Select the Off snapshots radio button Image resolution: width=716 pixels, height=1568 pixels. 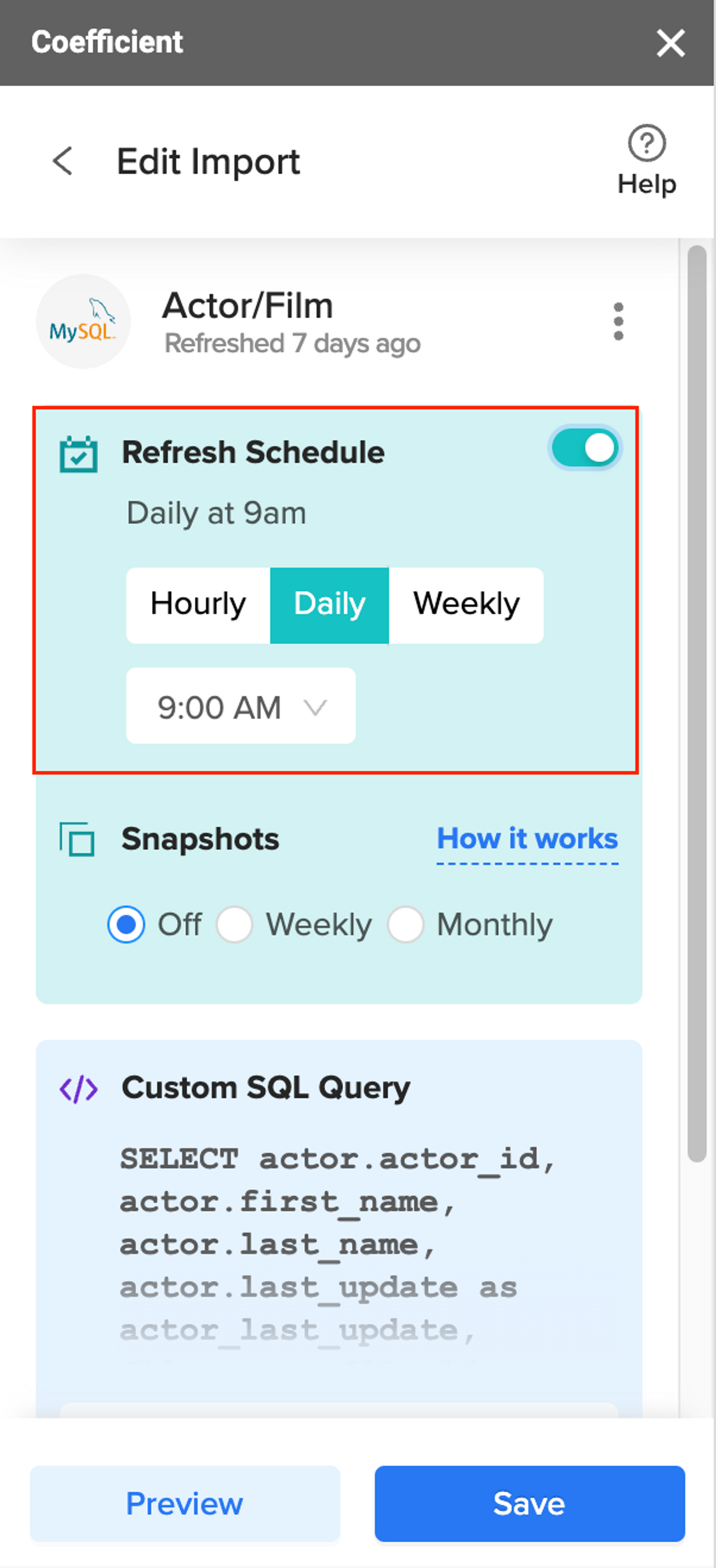click(126, 925)
